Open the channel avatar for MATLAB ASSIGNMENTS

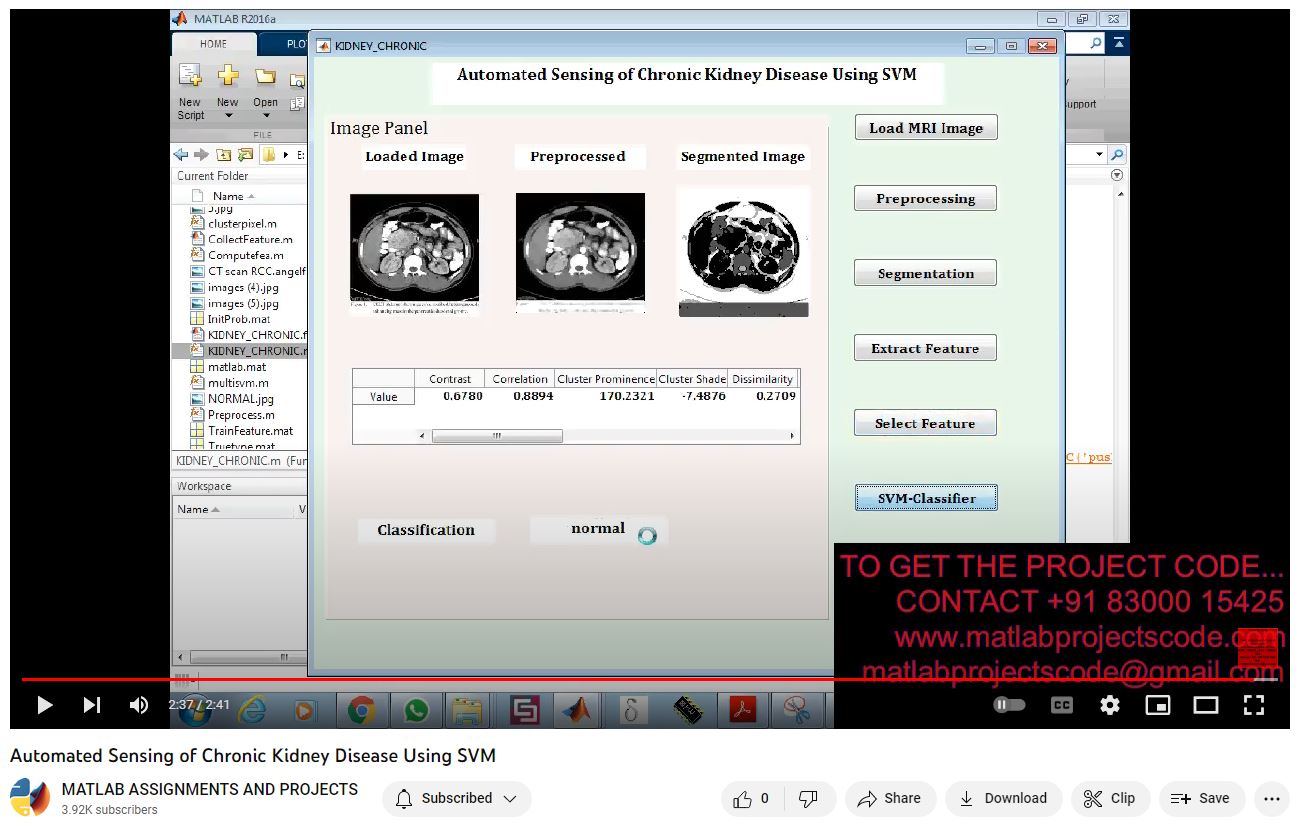tap(30, 798)
